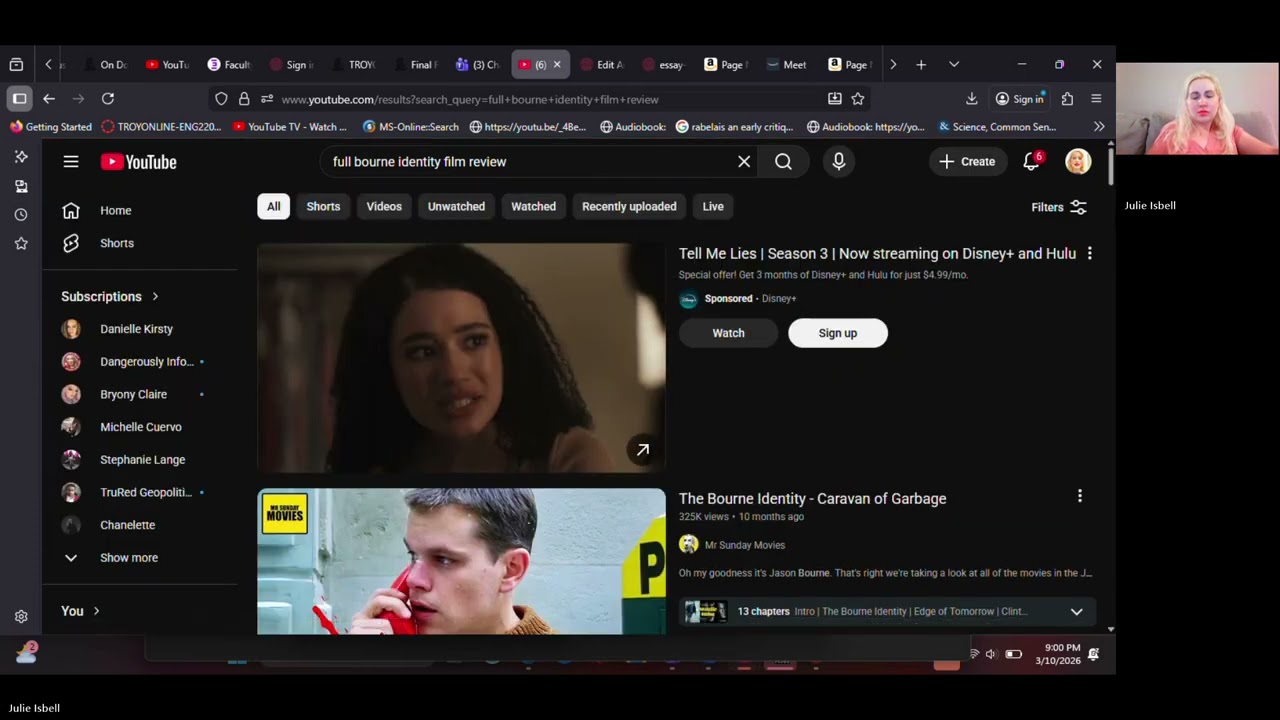Click the browser address bar URL
Viewport: 1280px width, 720px height.
coord(470,100)
